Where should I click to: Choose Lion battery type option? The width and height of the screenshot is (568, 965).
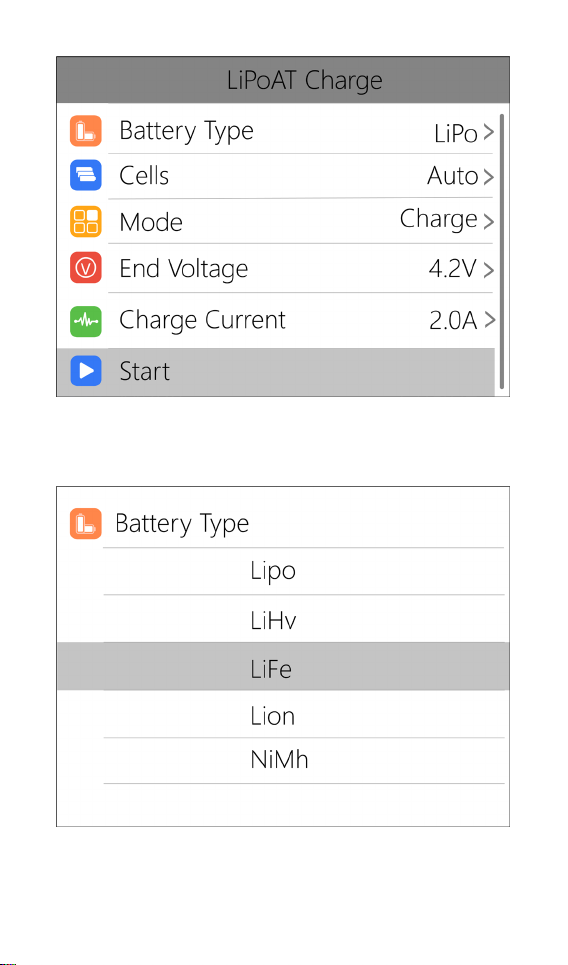303,715
